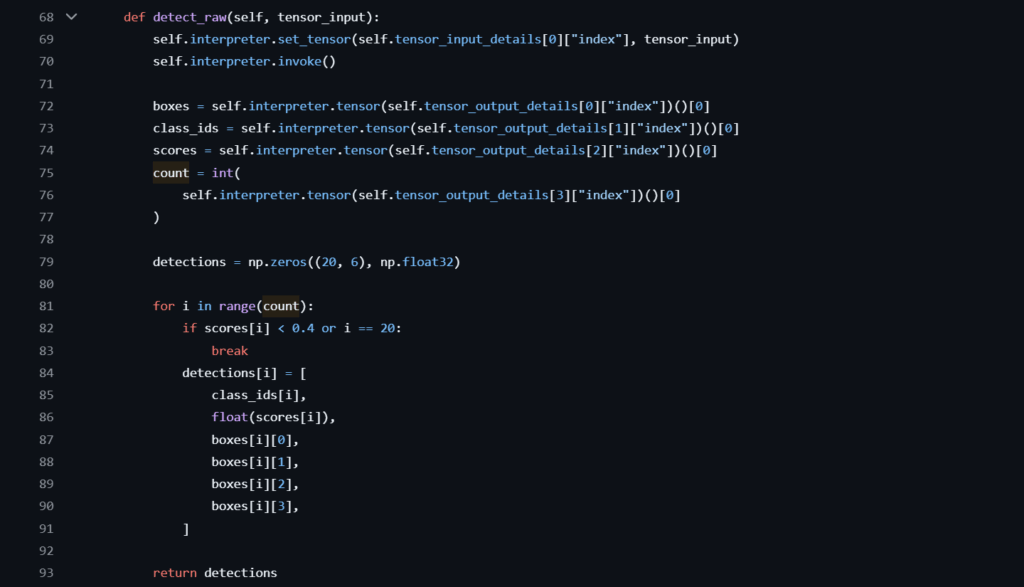Click float(scores[i]) on line 86

pos(272,417)
